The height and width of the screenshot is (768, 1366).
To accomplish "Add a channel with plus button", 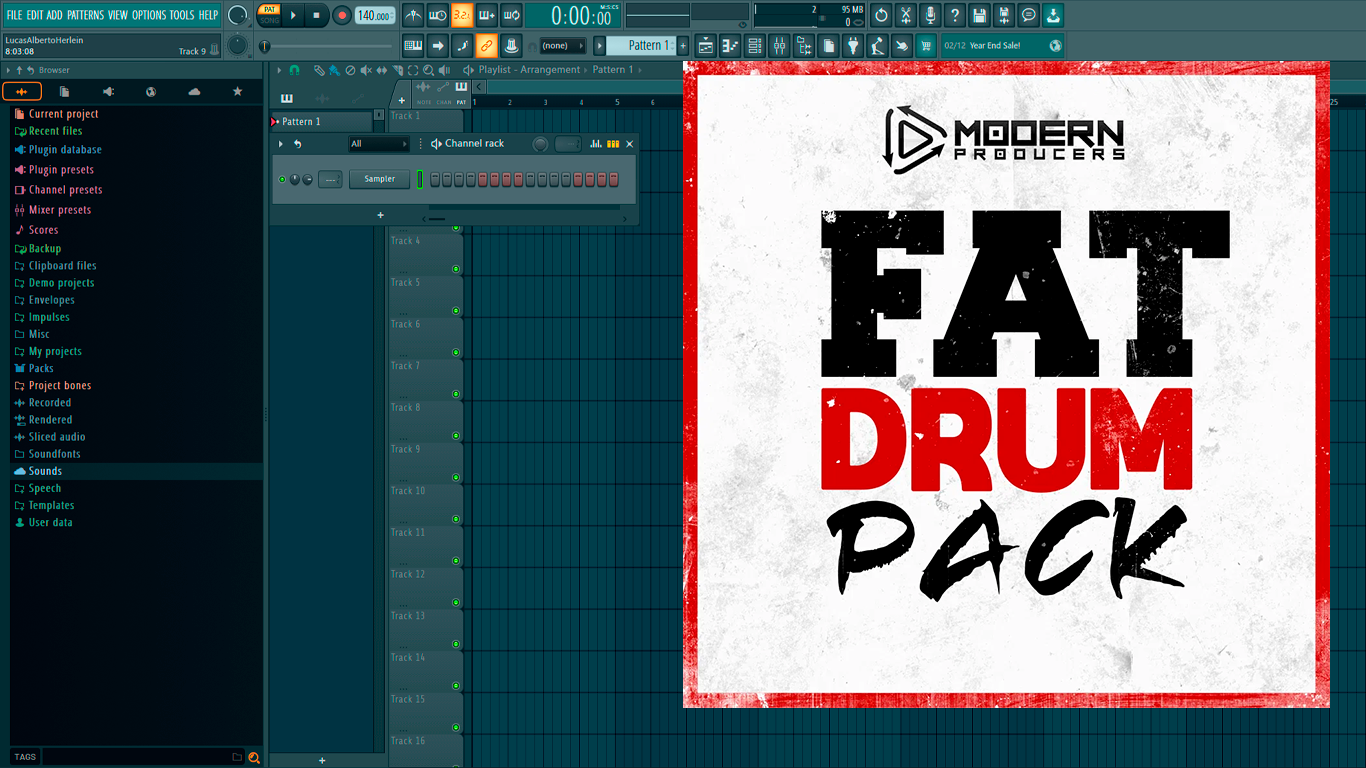I will click(380, 215).
